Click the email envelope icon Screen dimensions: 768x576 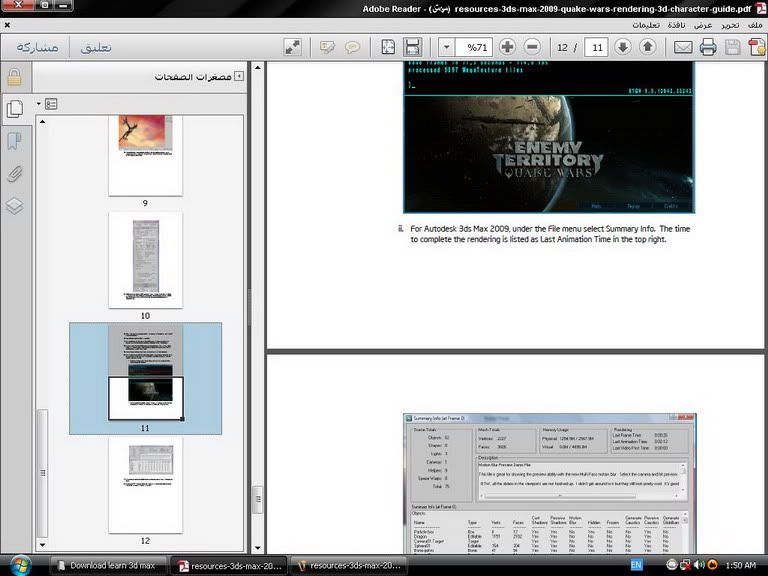pos(683,48)
